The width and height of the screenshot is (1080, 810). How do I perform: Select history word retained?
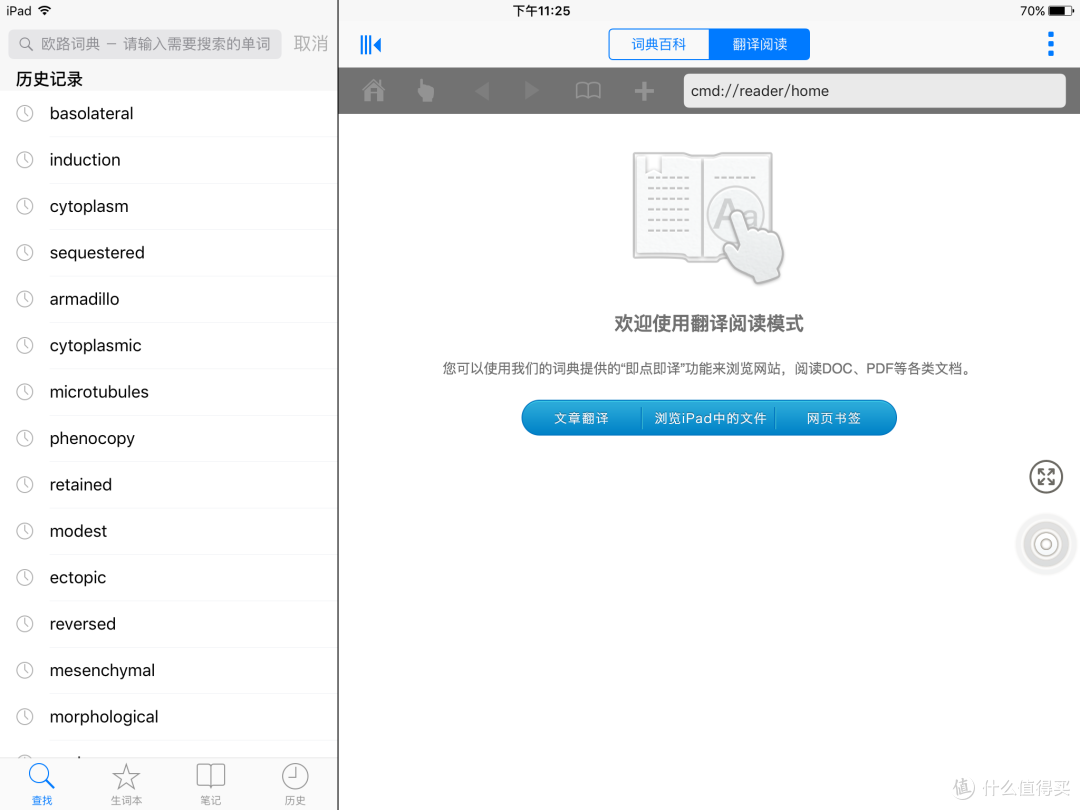coord(169,485)
